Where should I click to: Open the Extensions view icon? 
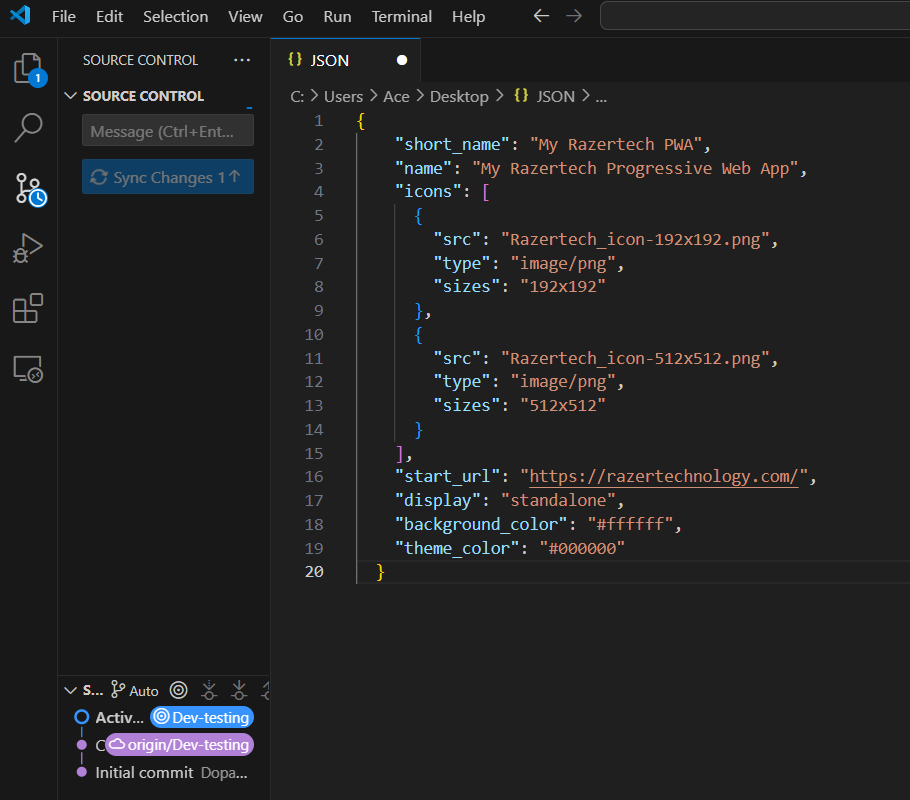pyautogui.click(x=28, y=309)
